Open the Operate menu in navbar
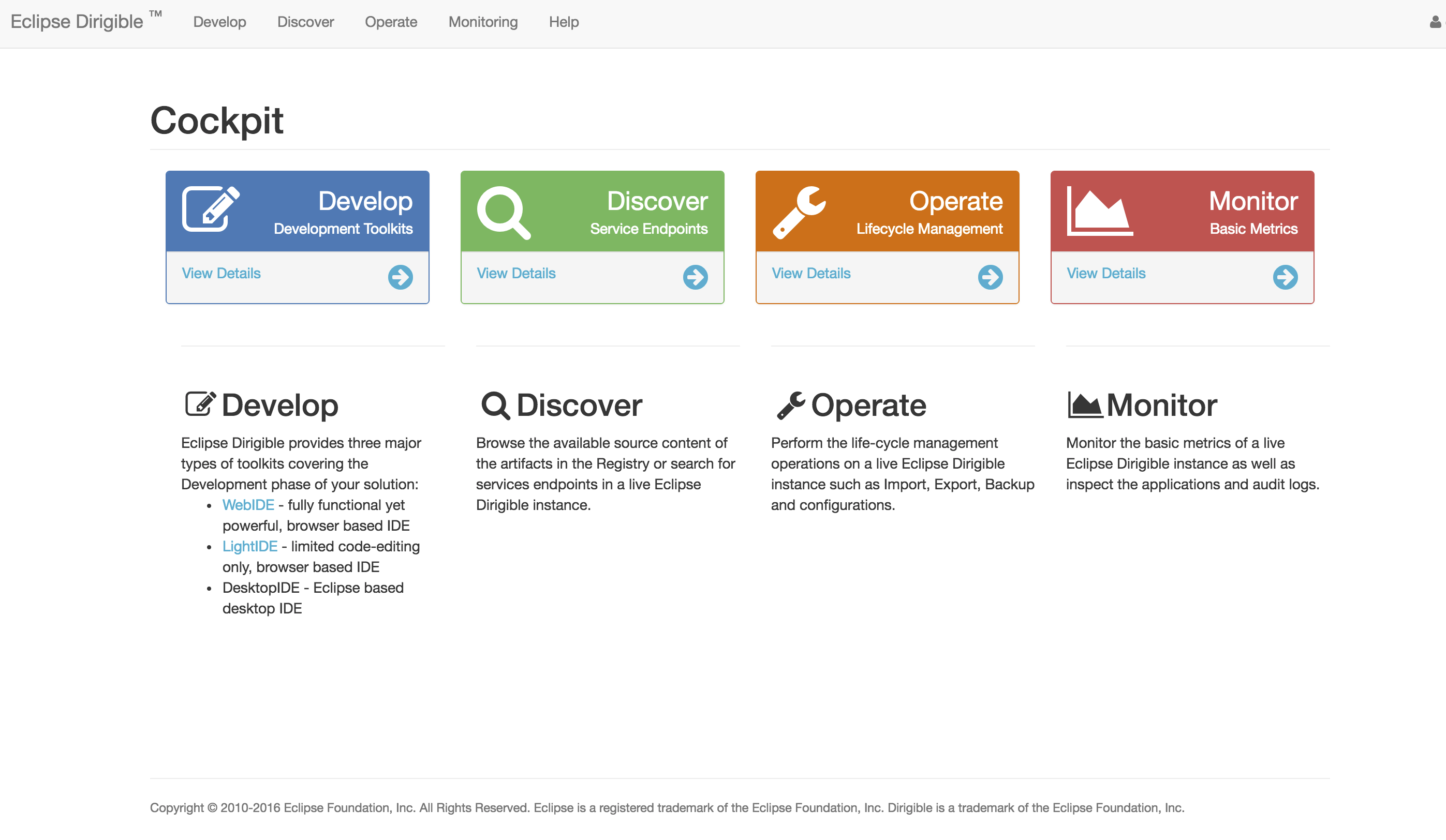Image resolution: width=1446 pixels, height=840 pixels. coord(391,22)
